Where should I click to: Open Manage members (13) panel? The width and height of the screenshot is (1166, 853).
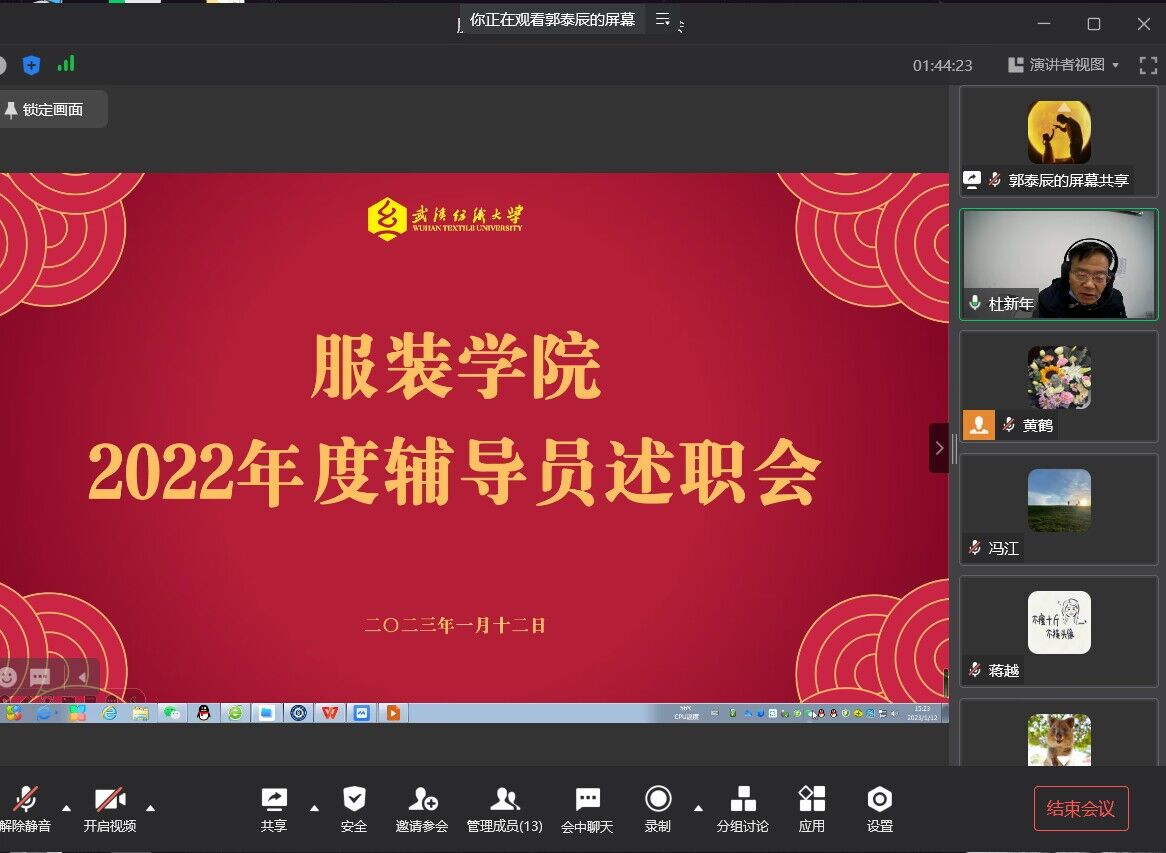pyautogui.click(x=505, y=799)
